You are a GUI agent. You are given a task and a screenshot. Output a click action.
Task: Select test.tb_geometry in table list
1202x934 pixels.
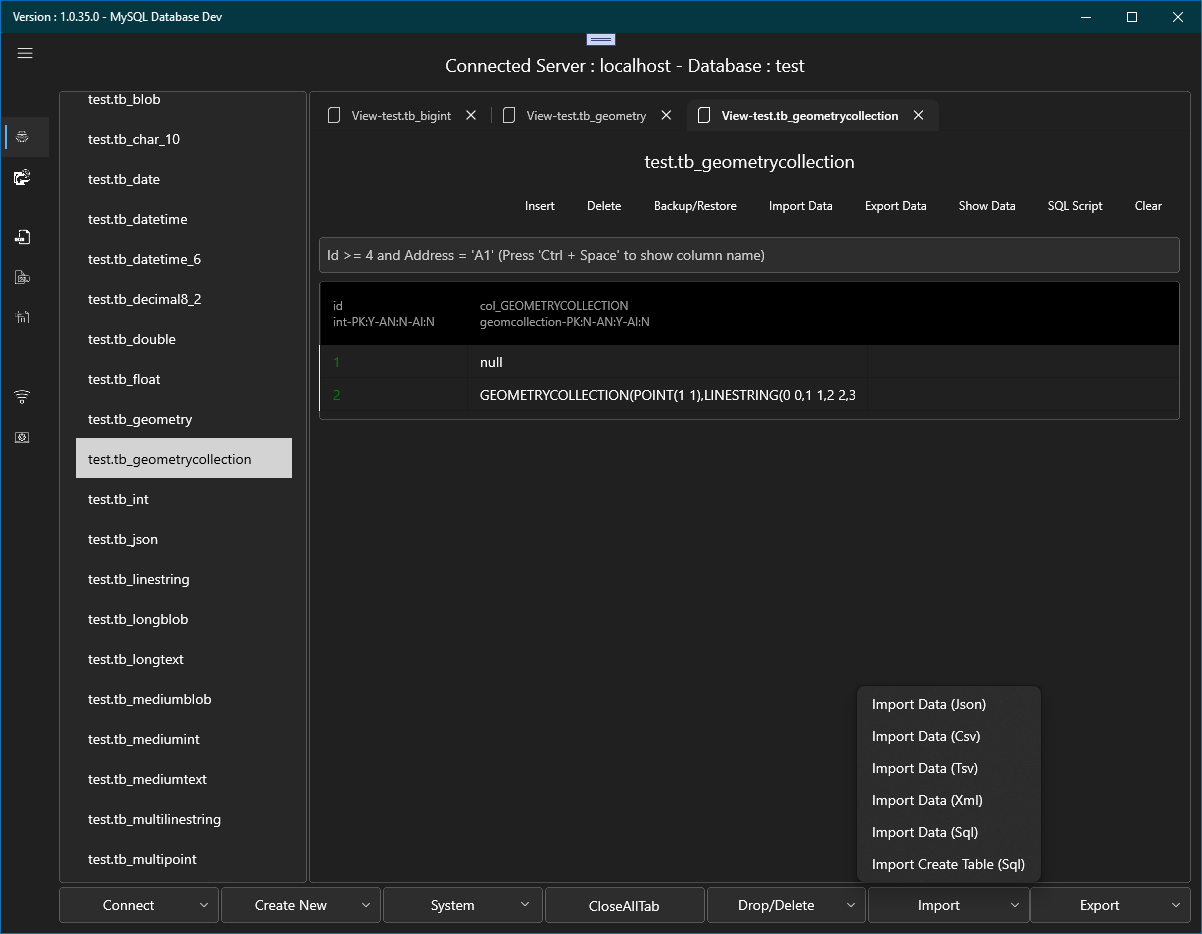pos(184,419)
